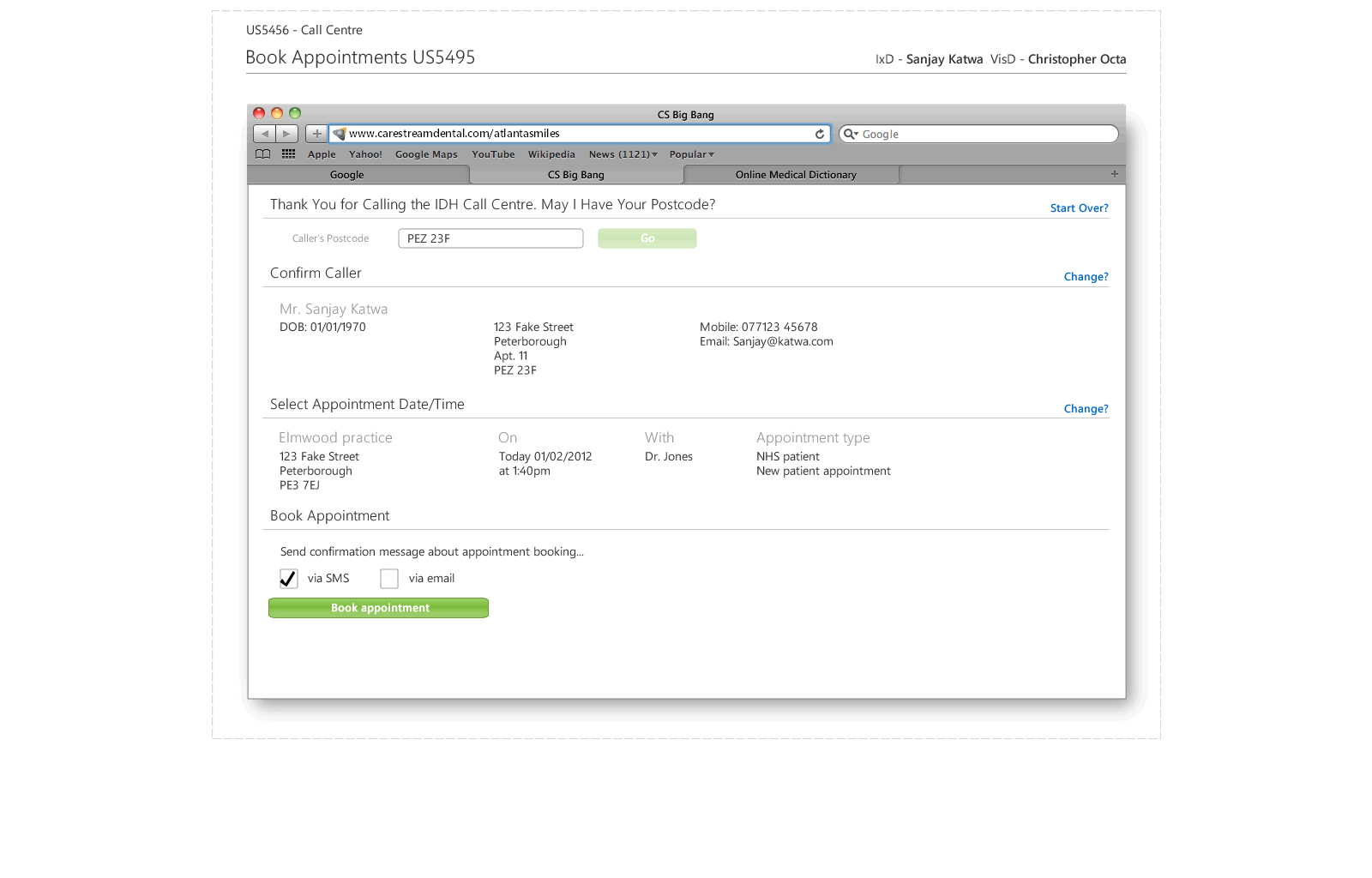Open the Yahoo! bookmark
Image resolution: width=1372 pixels, height=878 pixels.
[x=365, y=154]
